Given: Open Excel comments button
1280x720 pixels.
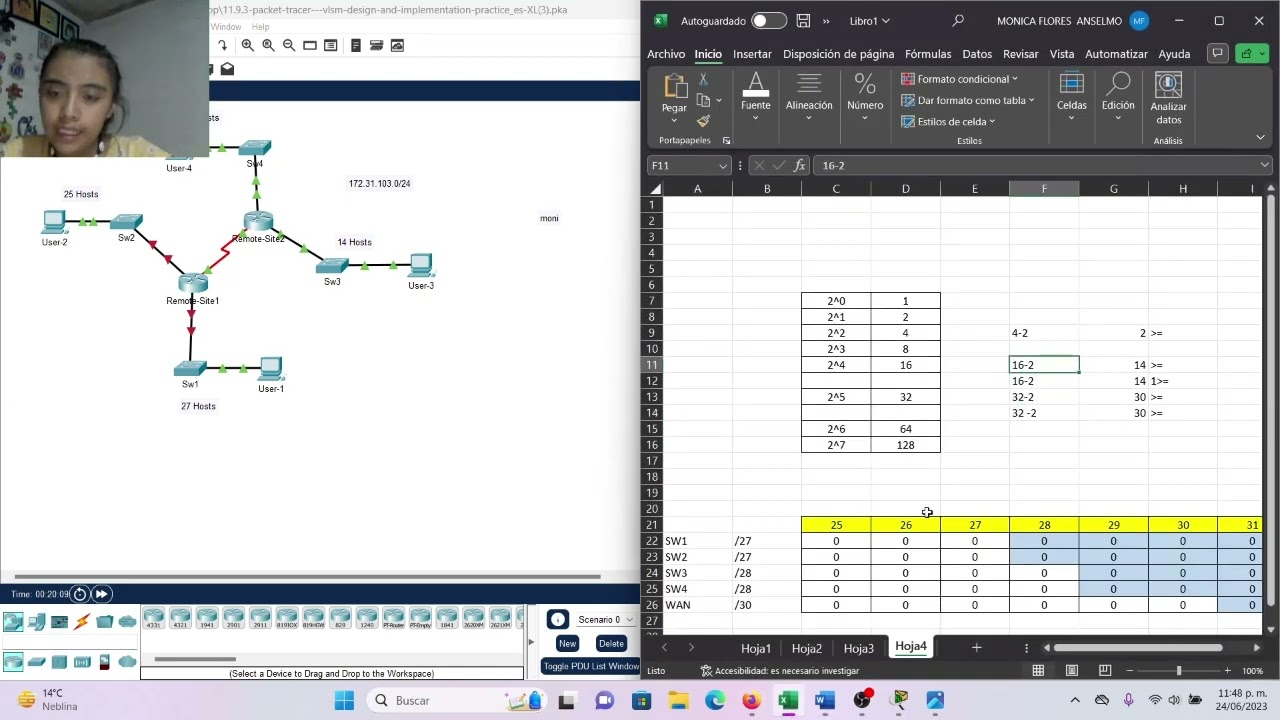Looking at the screenshot, I should [1217, 54].
